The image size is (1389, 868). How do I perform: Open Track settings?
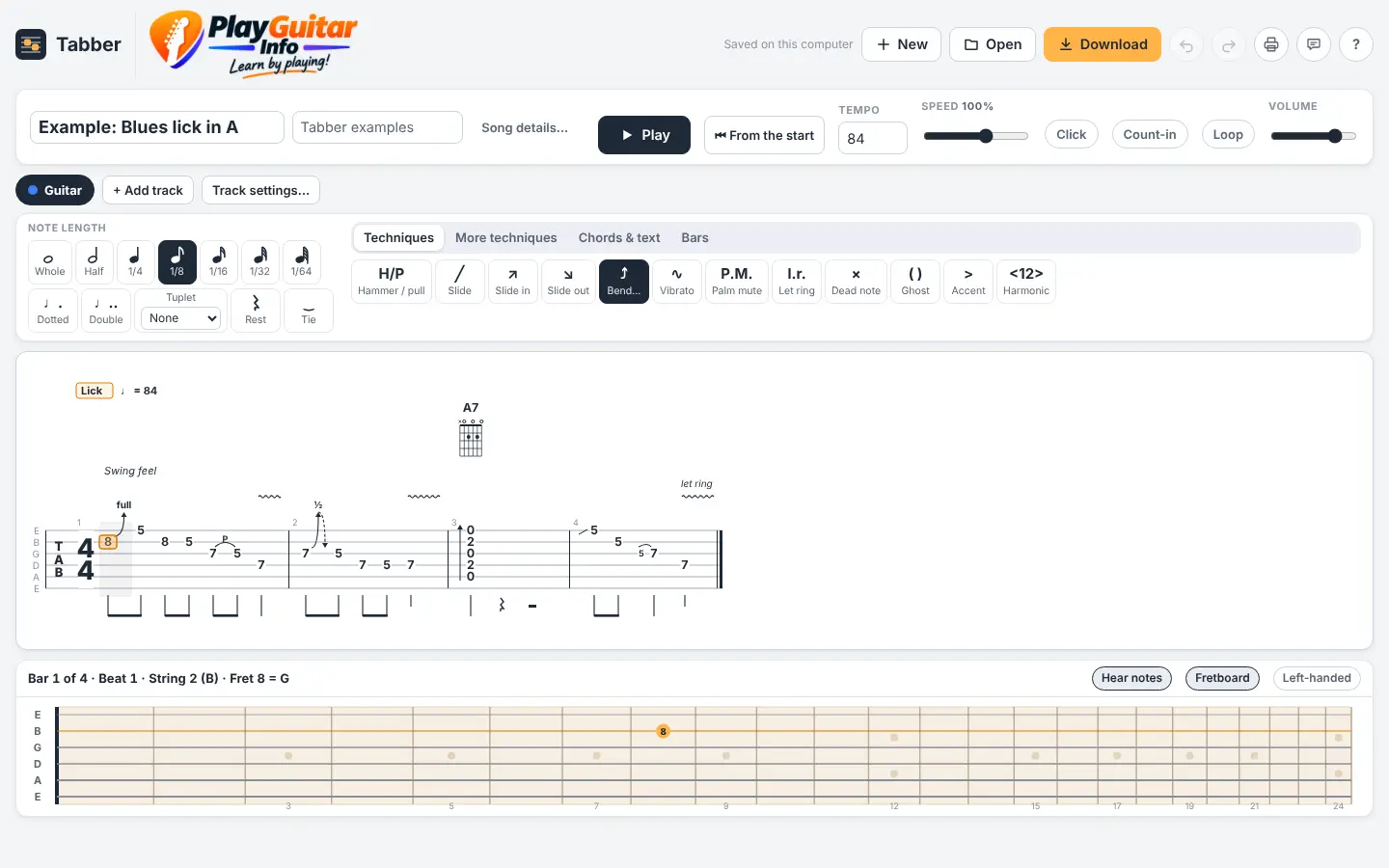click(x=260, y=190)
